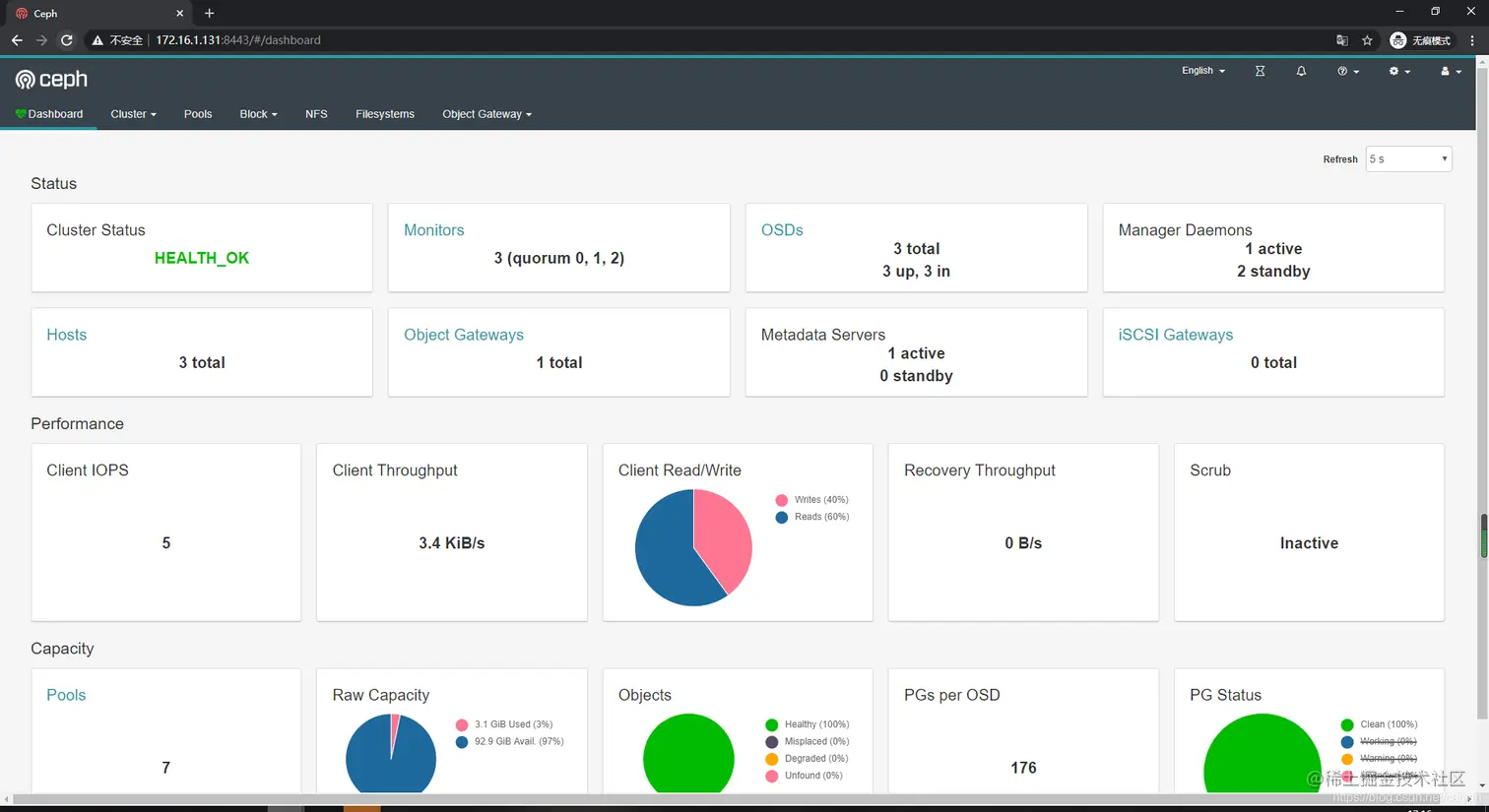1489x812 pixels.
Task: Click the incognito mode profile badge
Action: coord(1420,40)
